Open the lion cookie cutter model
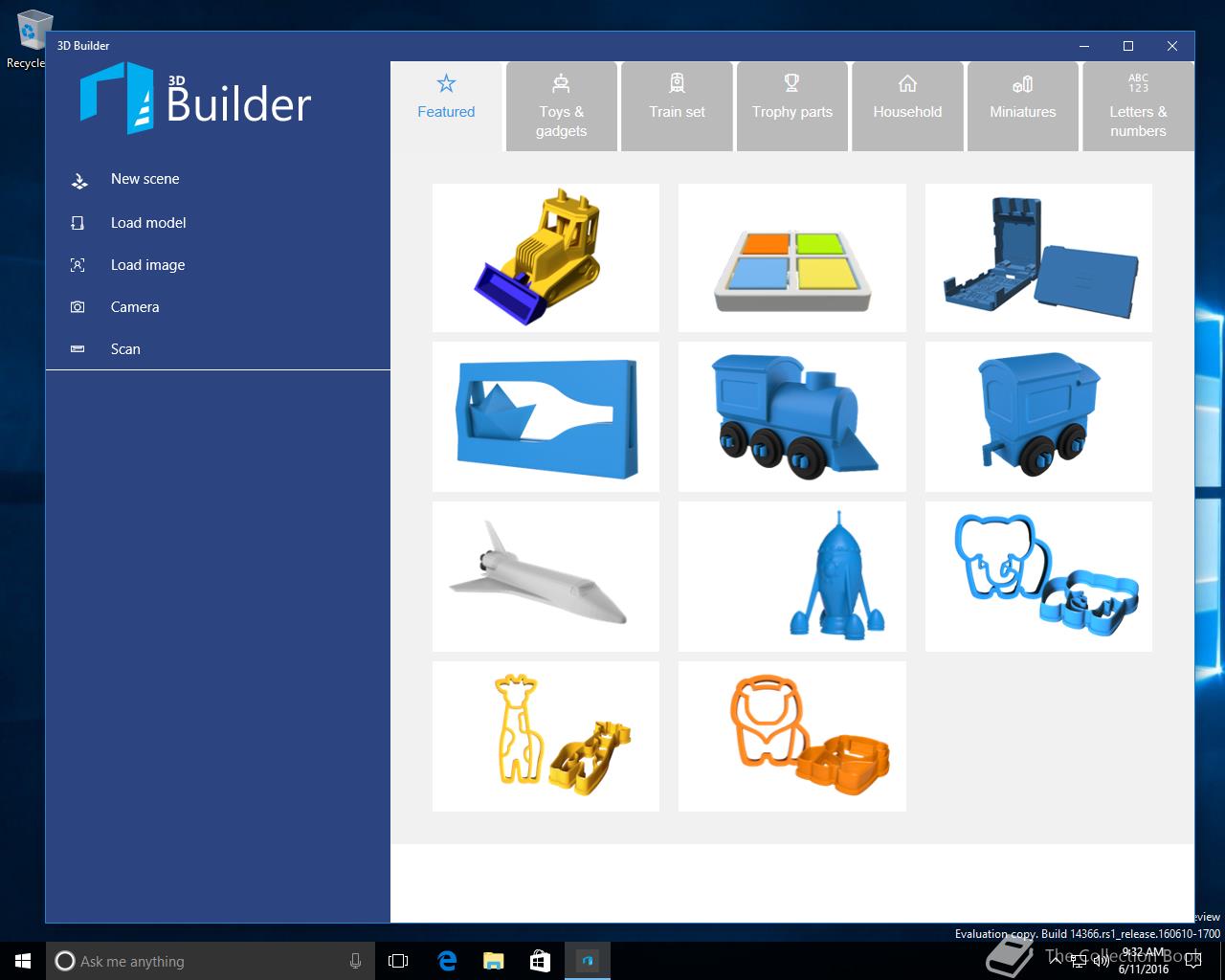Viewport: 1225px width, 980px height. point(791,737)
